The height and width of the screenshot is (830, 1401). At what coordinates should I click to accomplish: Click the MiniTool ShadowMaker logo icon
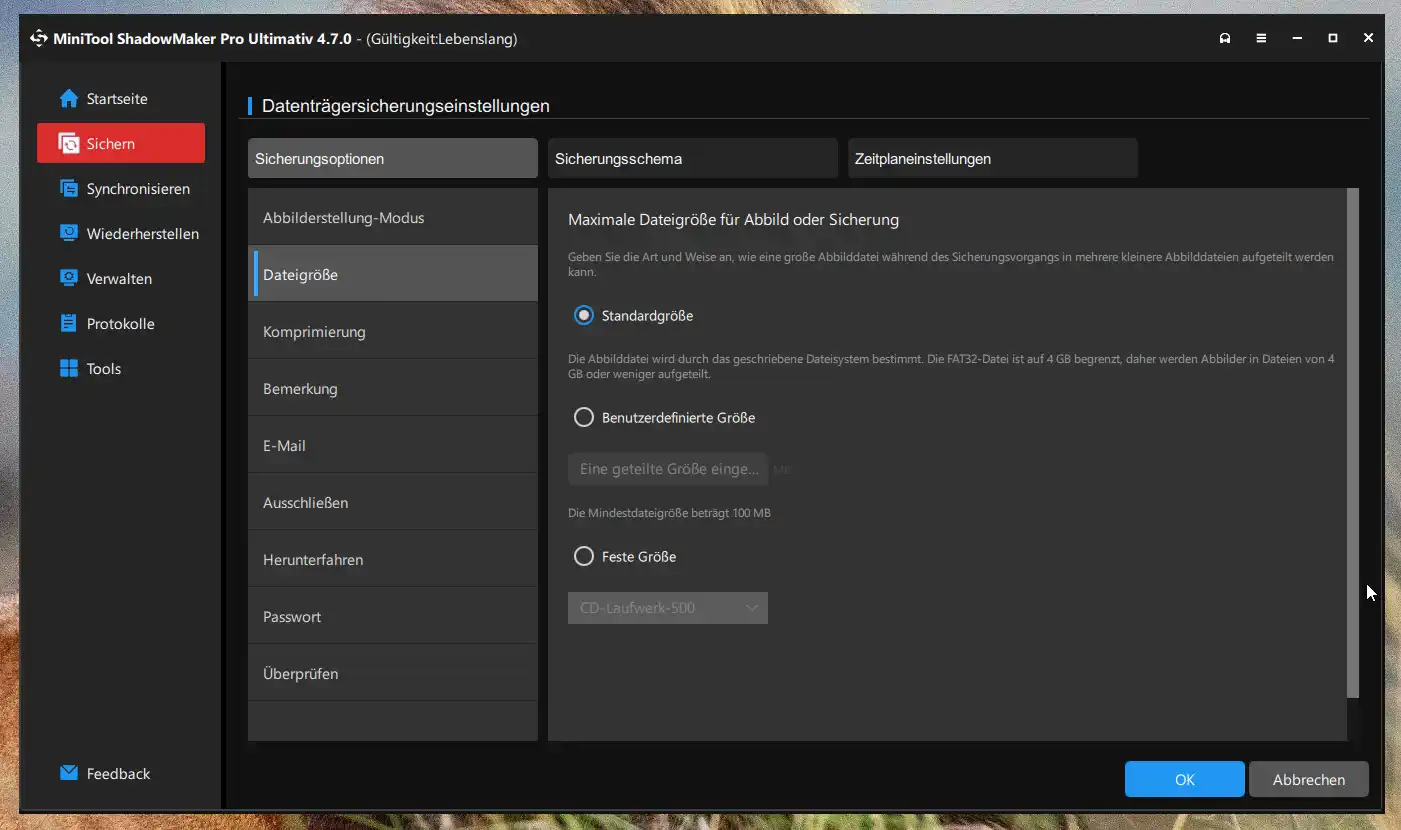tap(39, 39)
